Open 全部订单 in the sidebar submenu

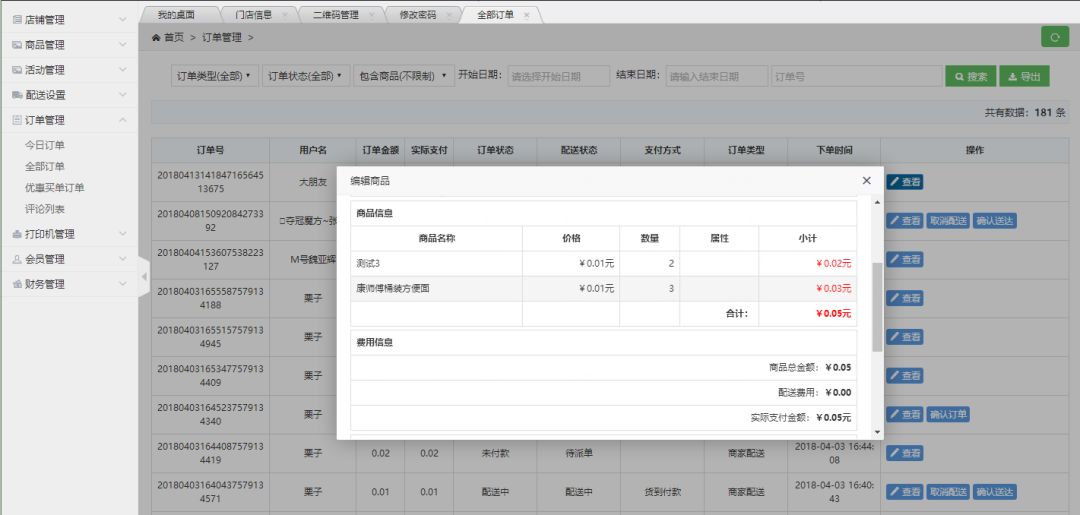pos(45,167)
